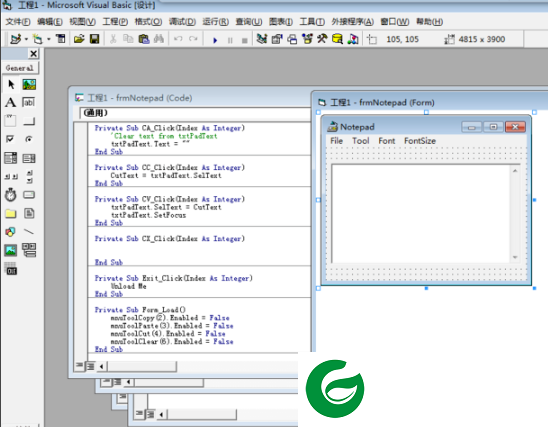Click the Break pause toolbar button

tap(230, 41)
